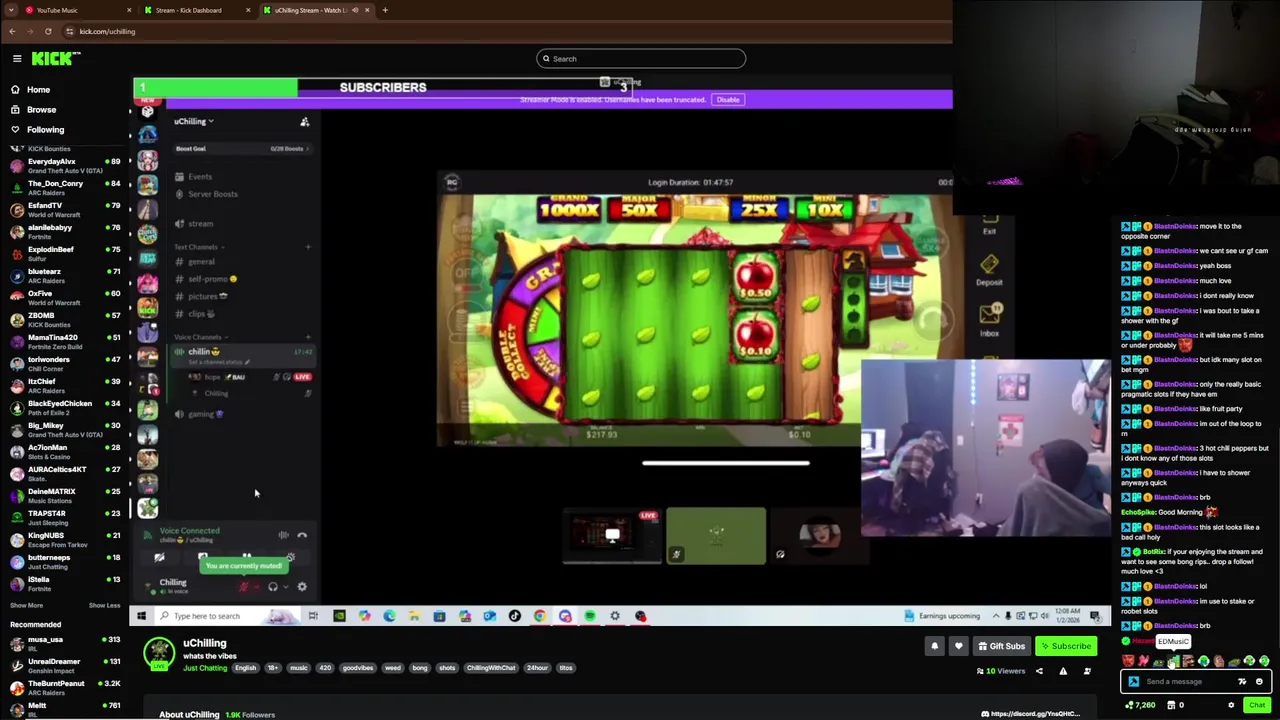
Task: Follow uChilling with the heart button
Action: click(x=958, y=646)
